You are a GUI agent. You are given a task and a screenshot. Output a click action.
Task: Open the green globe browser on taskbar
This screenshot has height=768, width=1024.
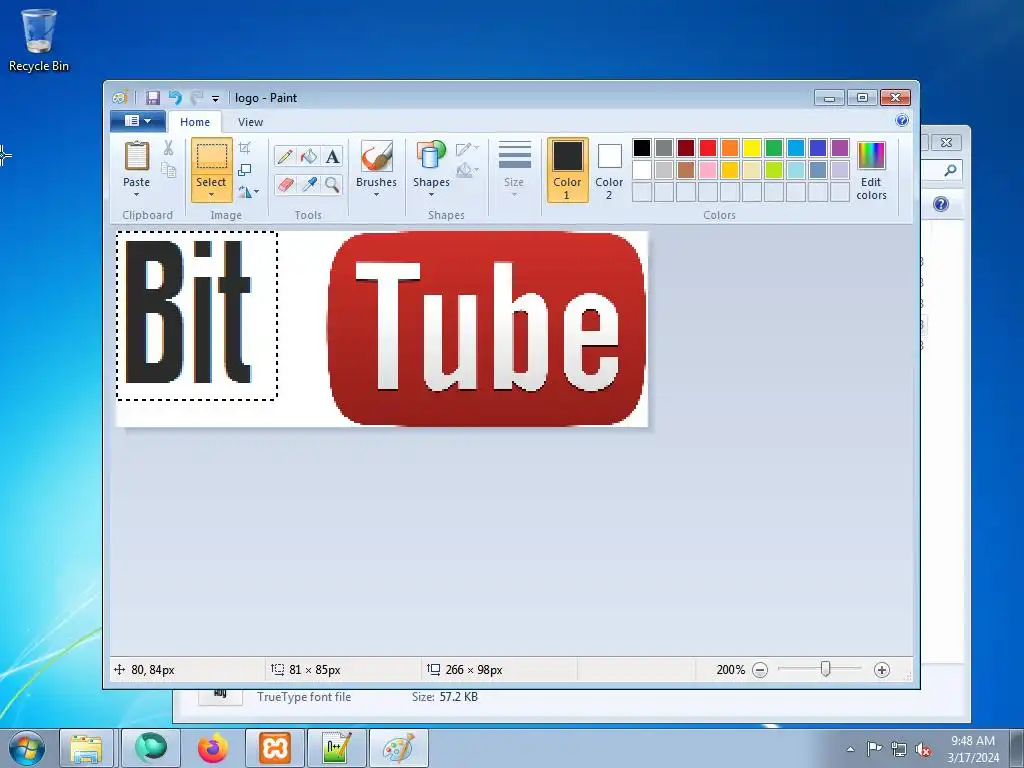(151, 748)
